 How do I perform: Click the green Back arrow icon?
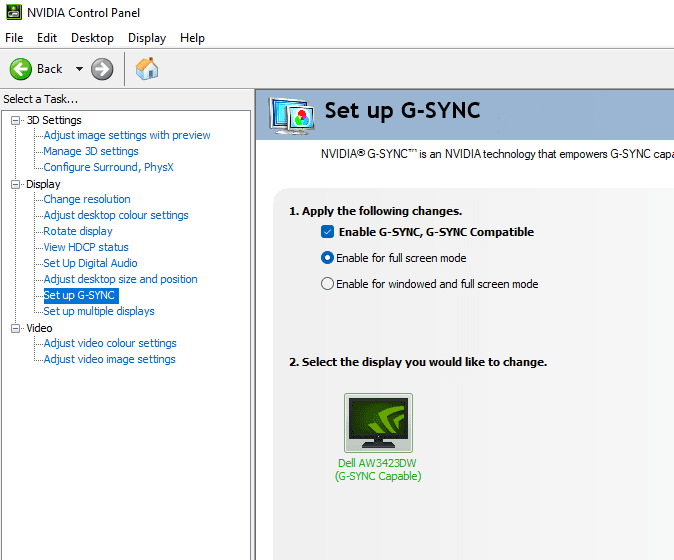click(21, 69)
